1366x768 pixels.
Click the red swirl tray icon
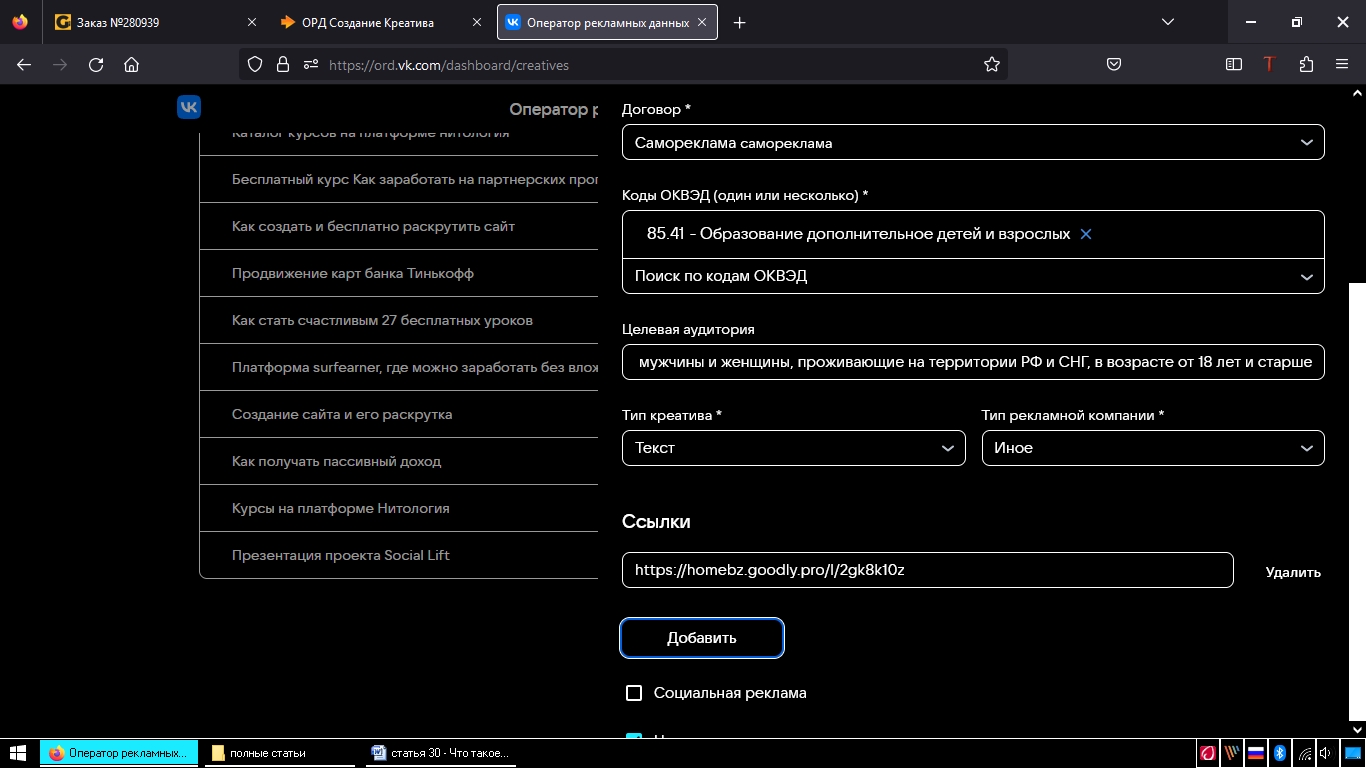click(1208, 753)
